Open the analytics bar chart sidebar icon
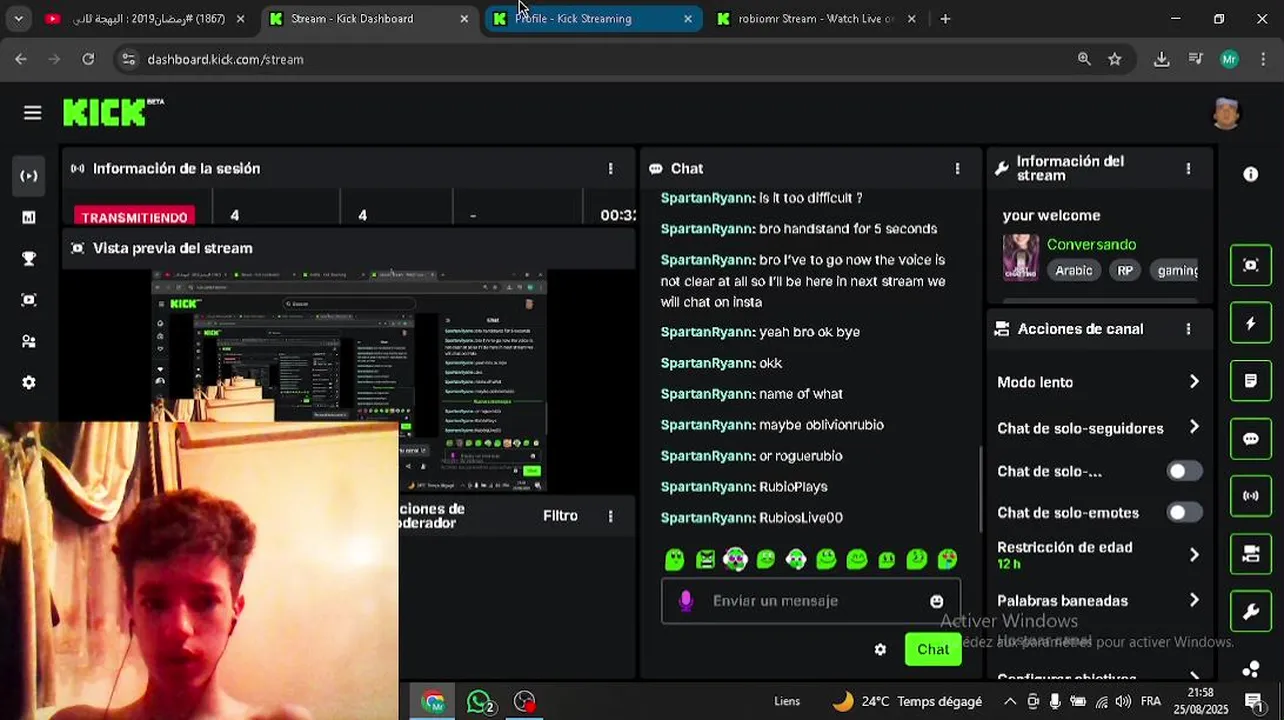 [x=29, y=217]
